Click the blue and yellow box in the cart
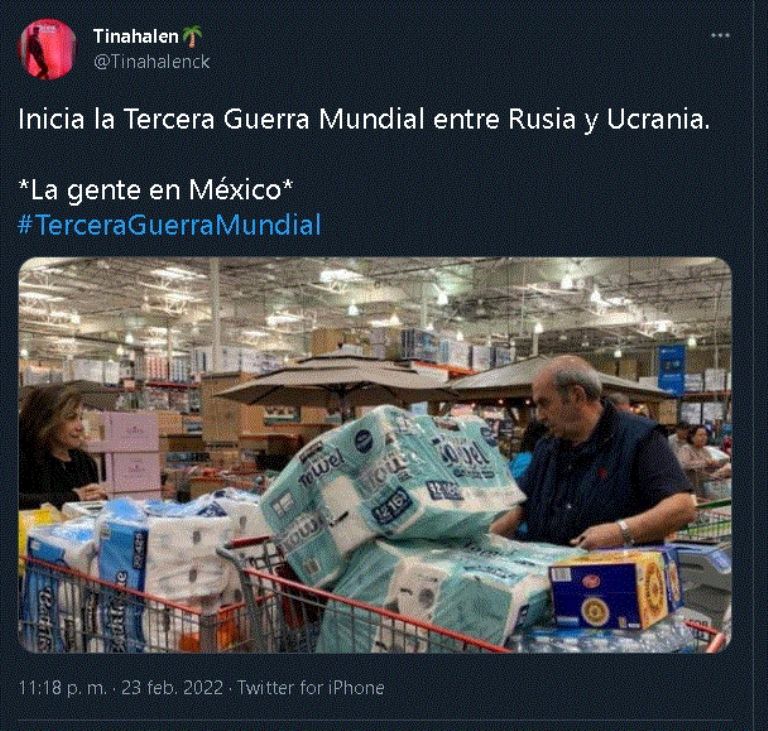Screen dimensions: 768x731 tap(615, 588)
